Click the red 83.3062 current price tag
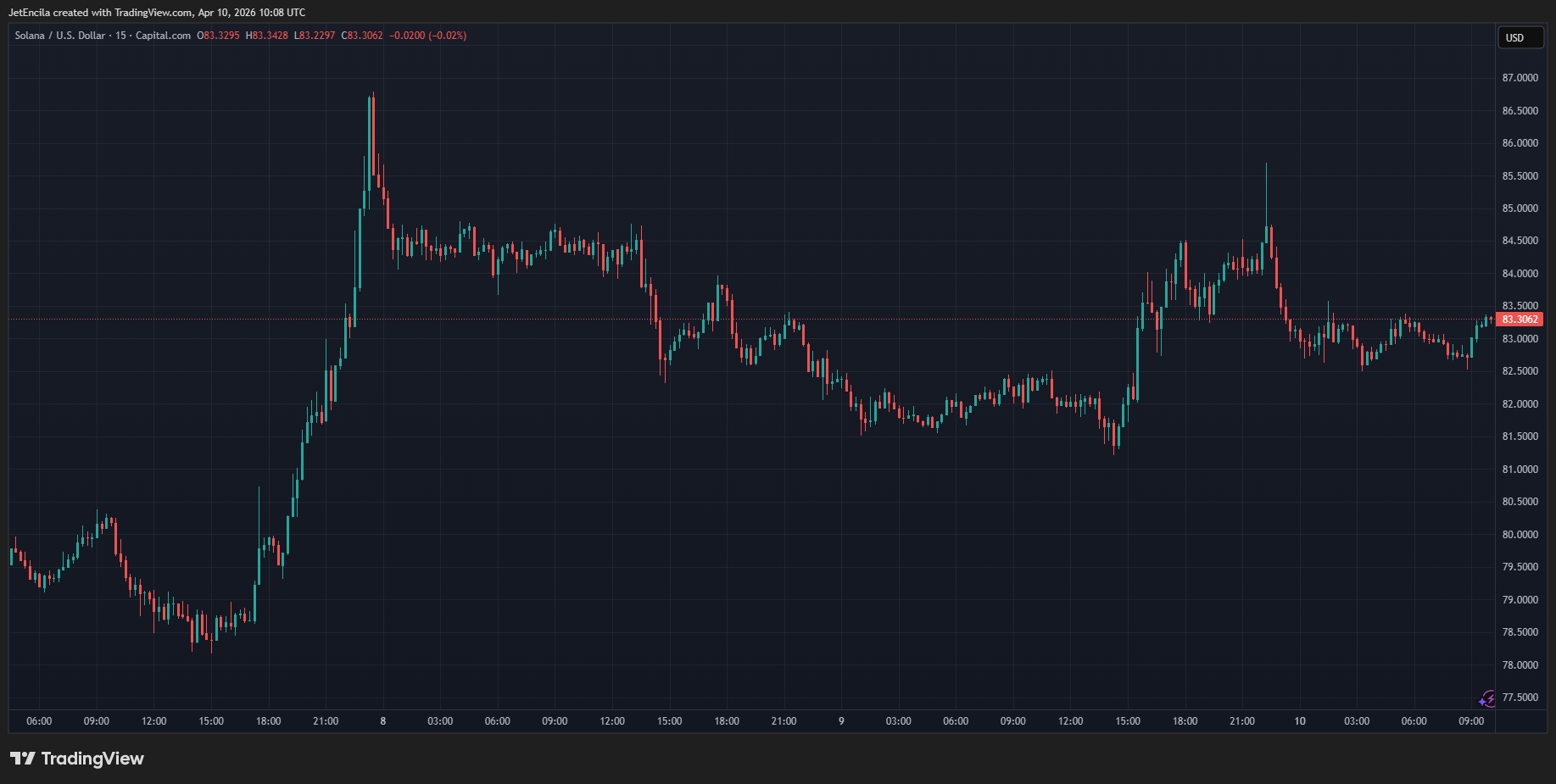1556x784 pixels. coord(1520,320)
